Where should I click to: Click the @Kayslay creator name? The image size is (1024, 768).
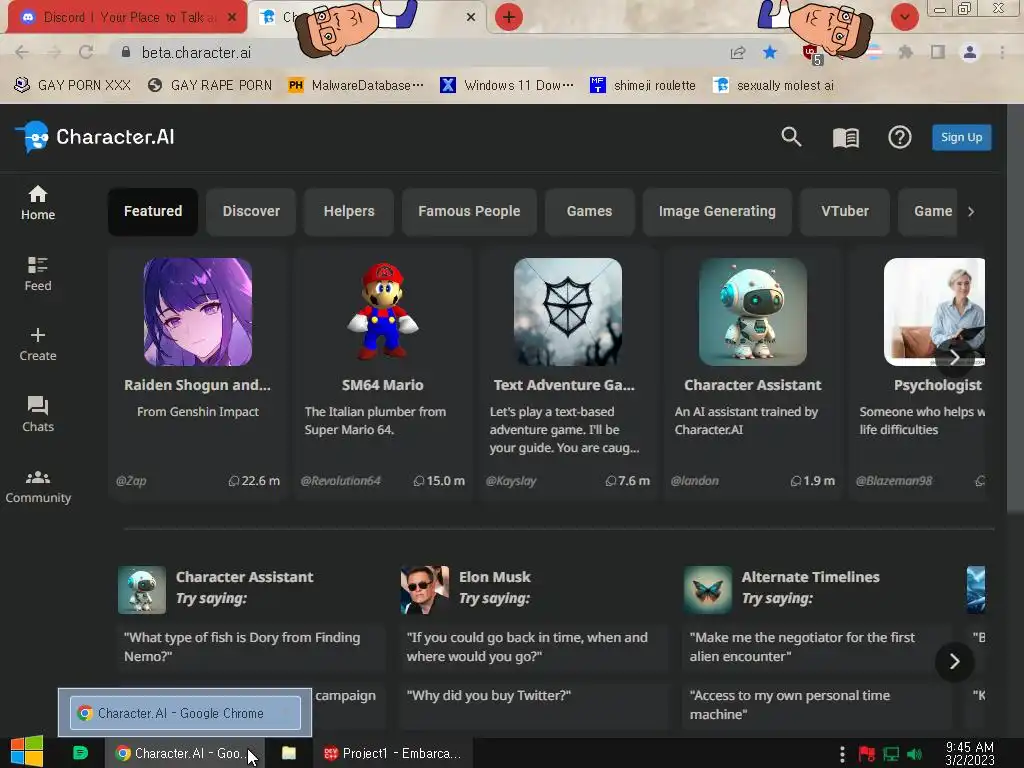click(x=511, y=481)
